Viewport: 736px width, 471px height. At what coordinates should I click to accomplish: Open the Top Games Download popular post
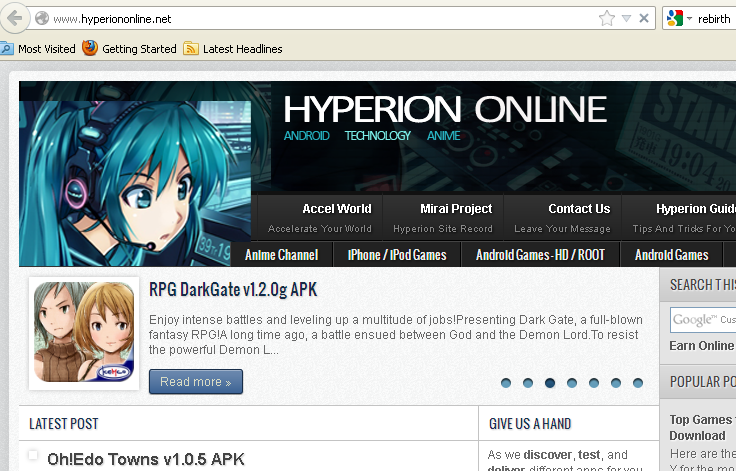pos(702,427)
